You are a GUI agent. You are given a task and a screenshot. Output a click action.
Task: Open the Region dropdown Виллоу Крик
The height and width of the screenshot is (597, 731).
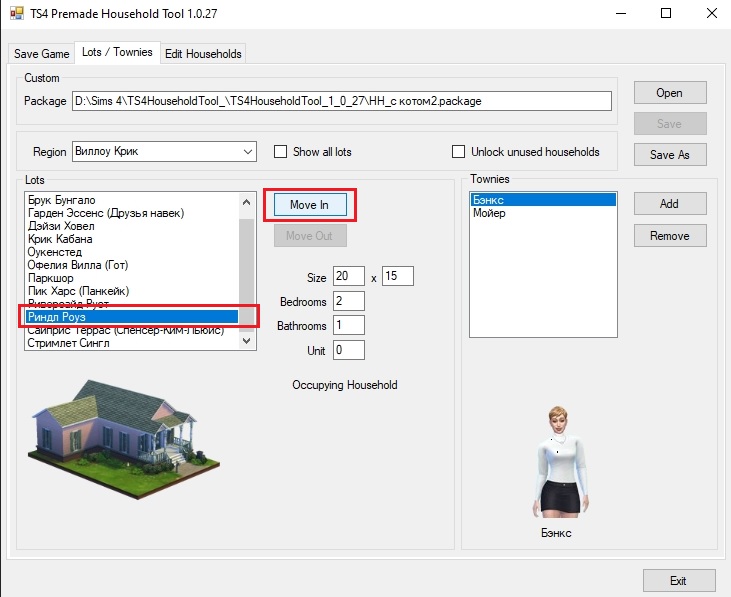pyautogui.click(x=164, y=152)
